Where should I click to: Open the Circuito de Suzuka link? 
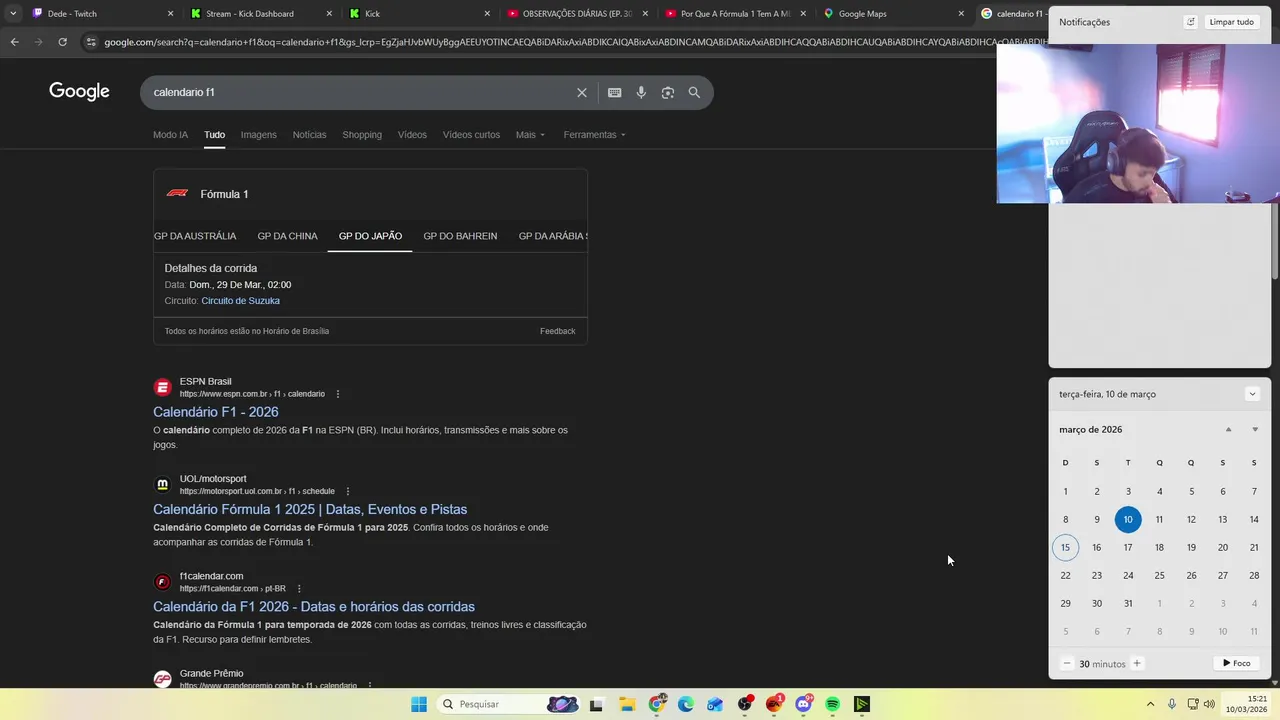[x=240, y=300]
